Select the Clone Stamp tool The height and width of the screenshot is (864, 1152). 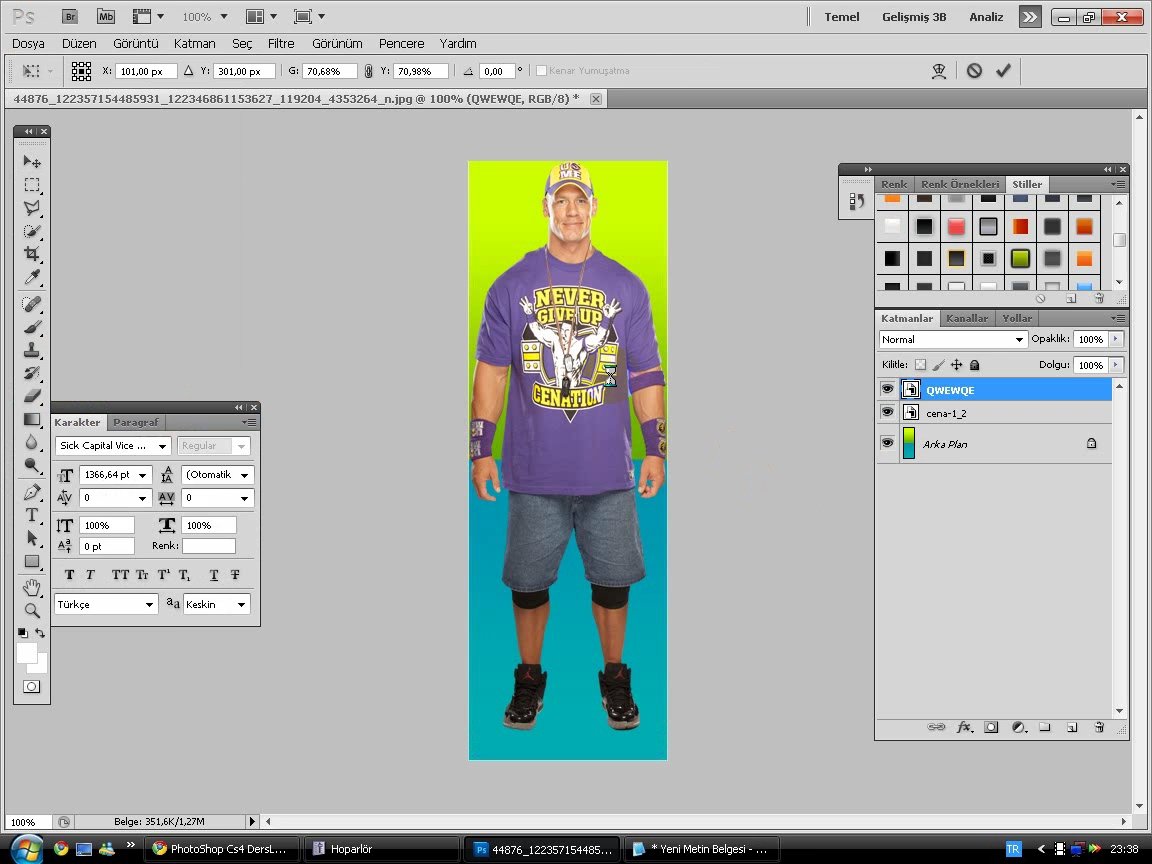(32, 350)
